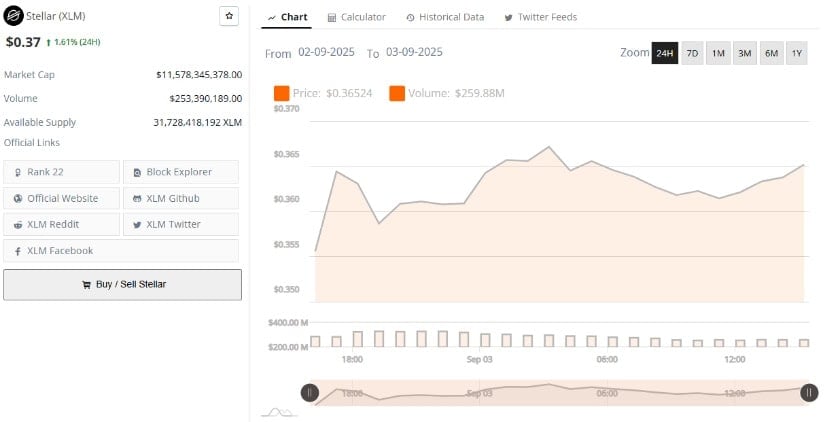825x422 pixels.
Task: Click the Price: $0.36524 legend label
Action: pos(333,94)
